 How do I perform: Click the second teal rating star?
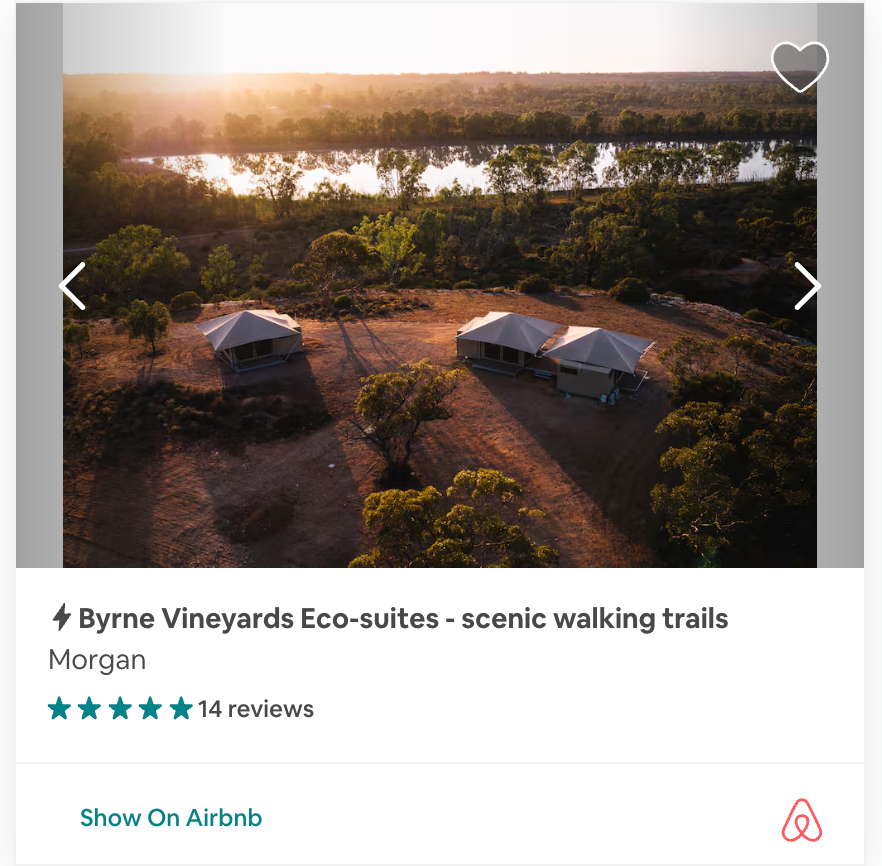[89, 708]
